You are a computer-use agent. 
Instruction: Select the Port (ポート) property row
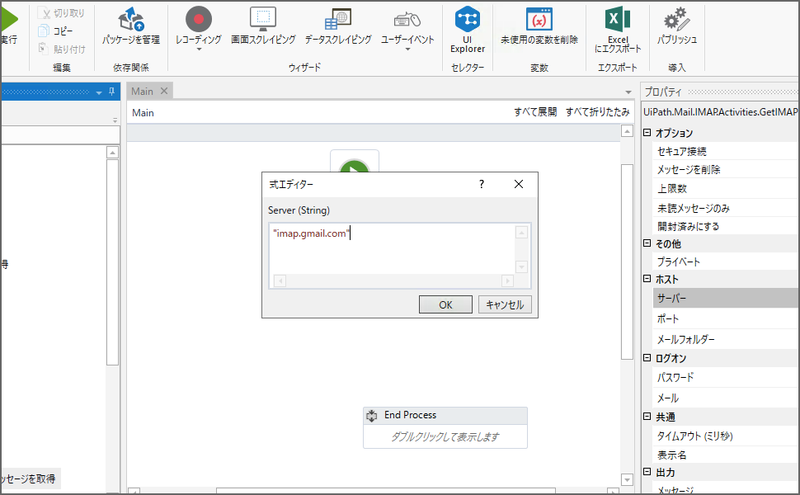(726, 319)
